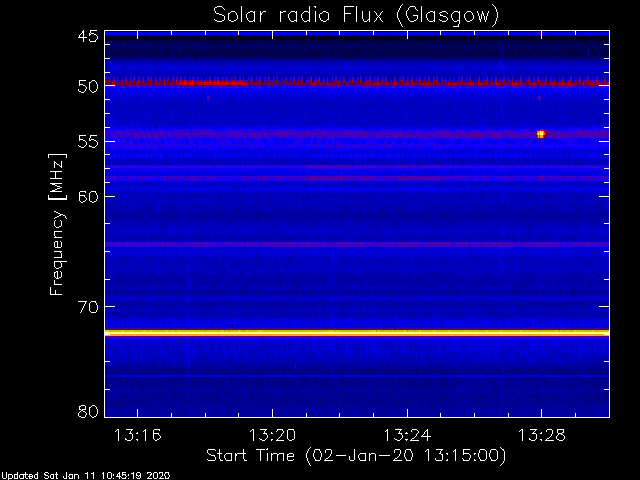Click the 13:16 time axis label
The image size is (640, 480).
138,435
